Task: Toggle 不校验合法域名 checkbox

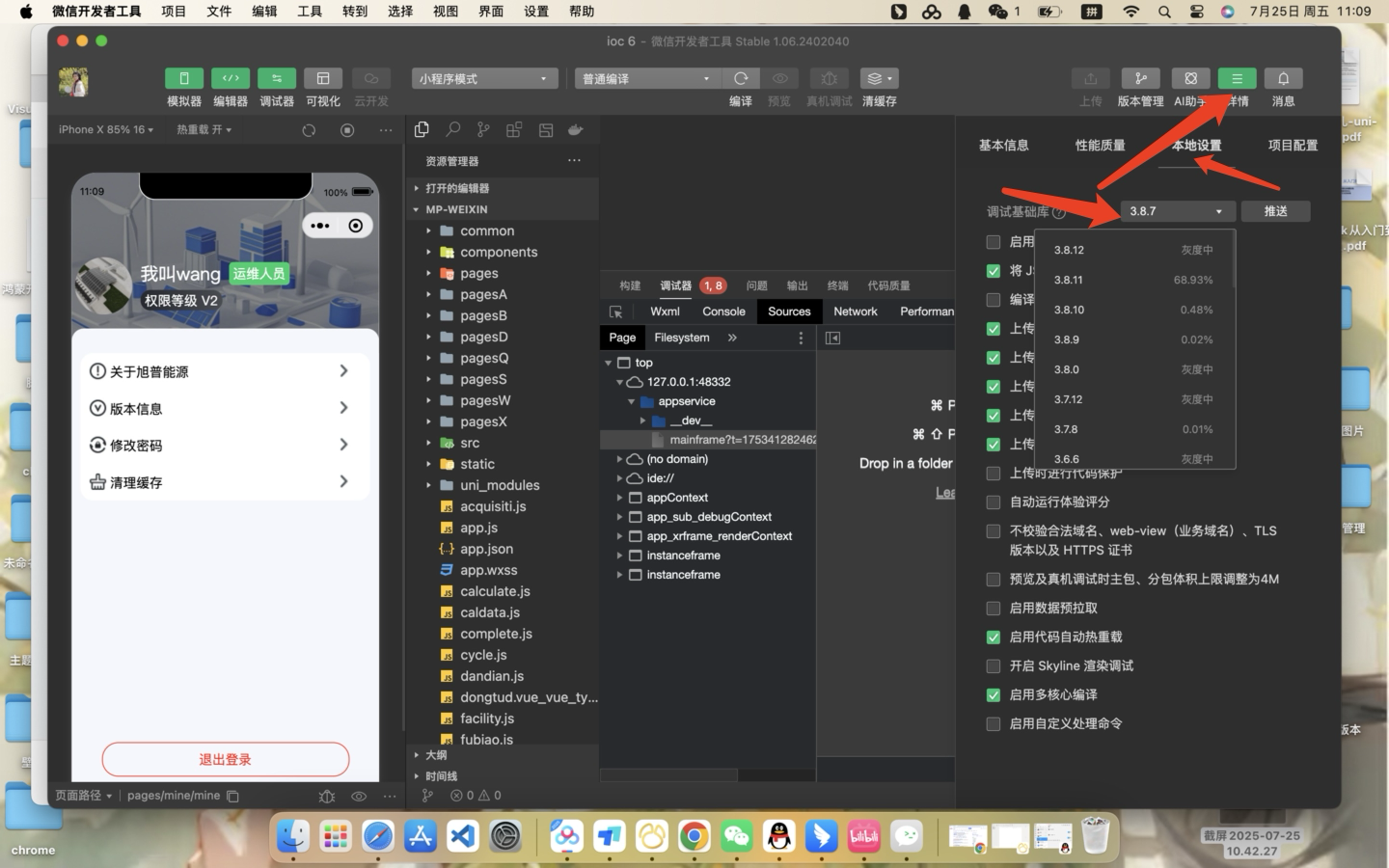Action: click(x=994, y=530)
